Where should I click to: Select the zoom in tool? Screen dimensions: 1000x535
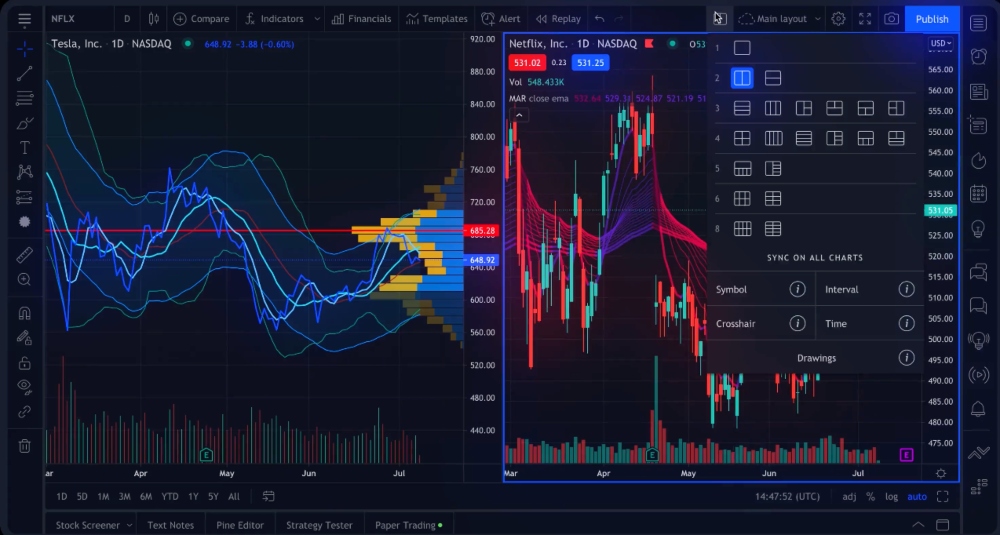(x=25, y=279)
